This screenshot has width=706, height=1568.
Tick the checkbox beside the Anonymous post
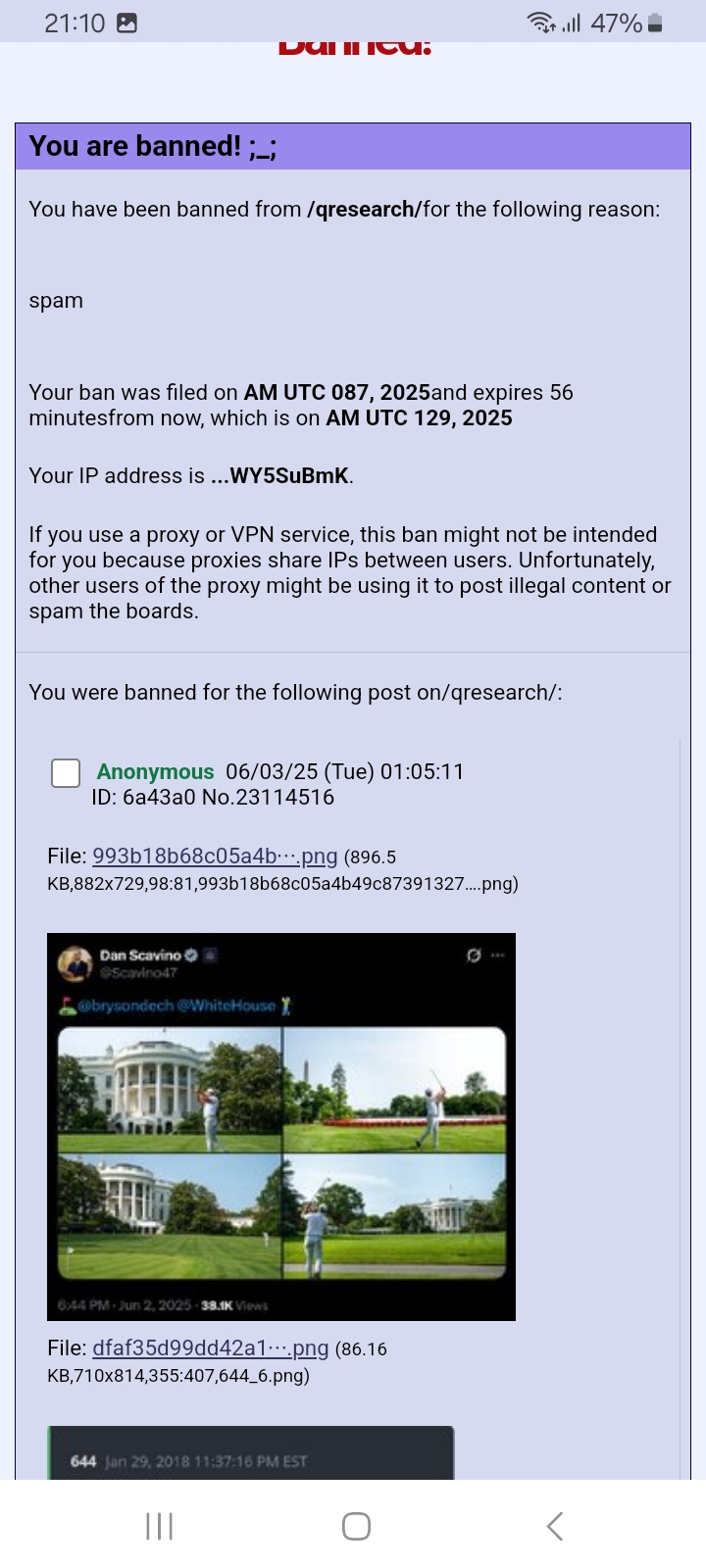point(66,772)
